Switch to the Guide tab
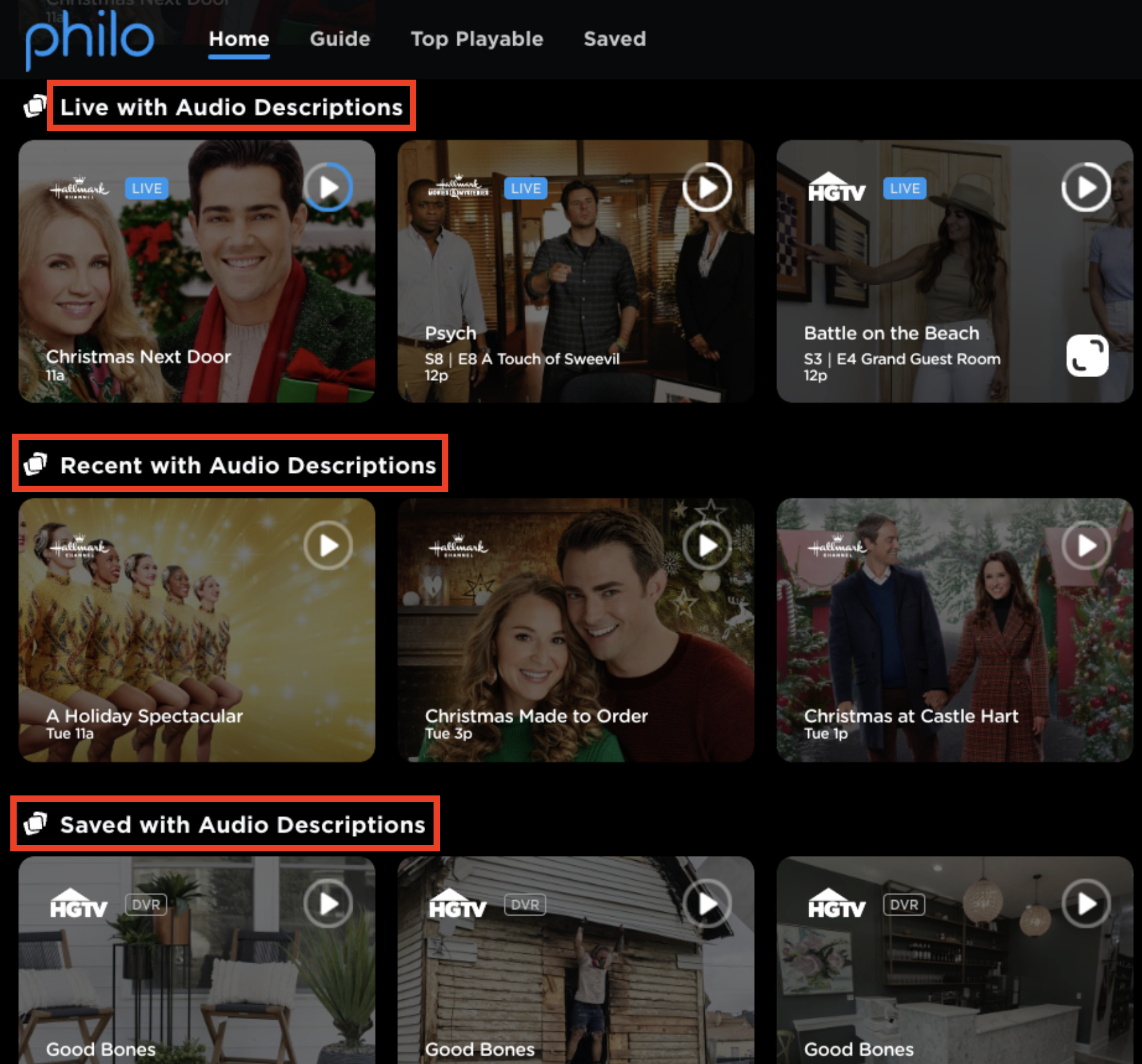The height and width of the screenshot is (1064, 1142). coord(340,39)
